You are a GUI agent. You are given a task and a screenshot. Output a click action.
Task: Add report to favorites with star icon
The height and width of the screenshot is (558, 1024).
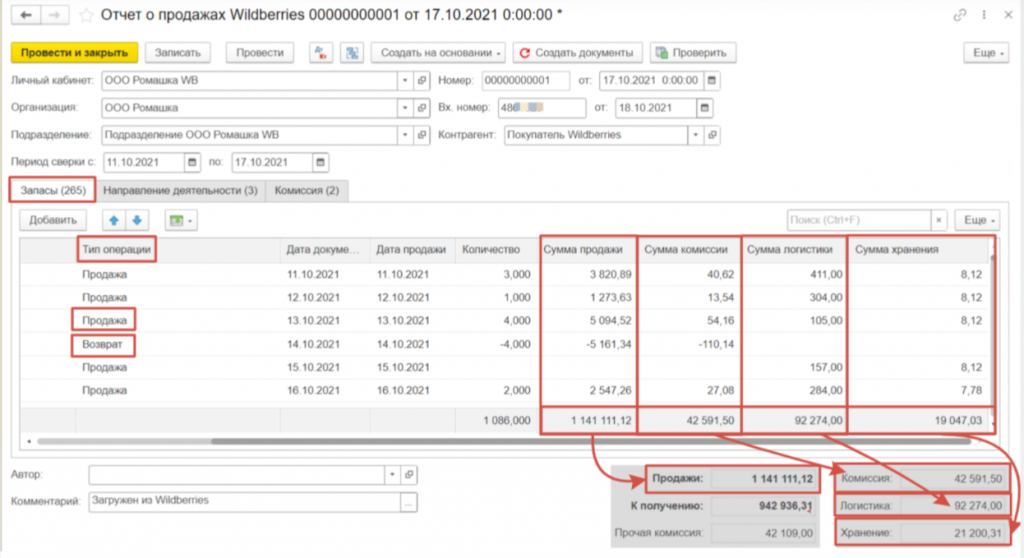click(x=87, y=15)
